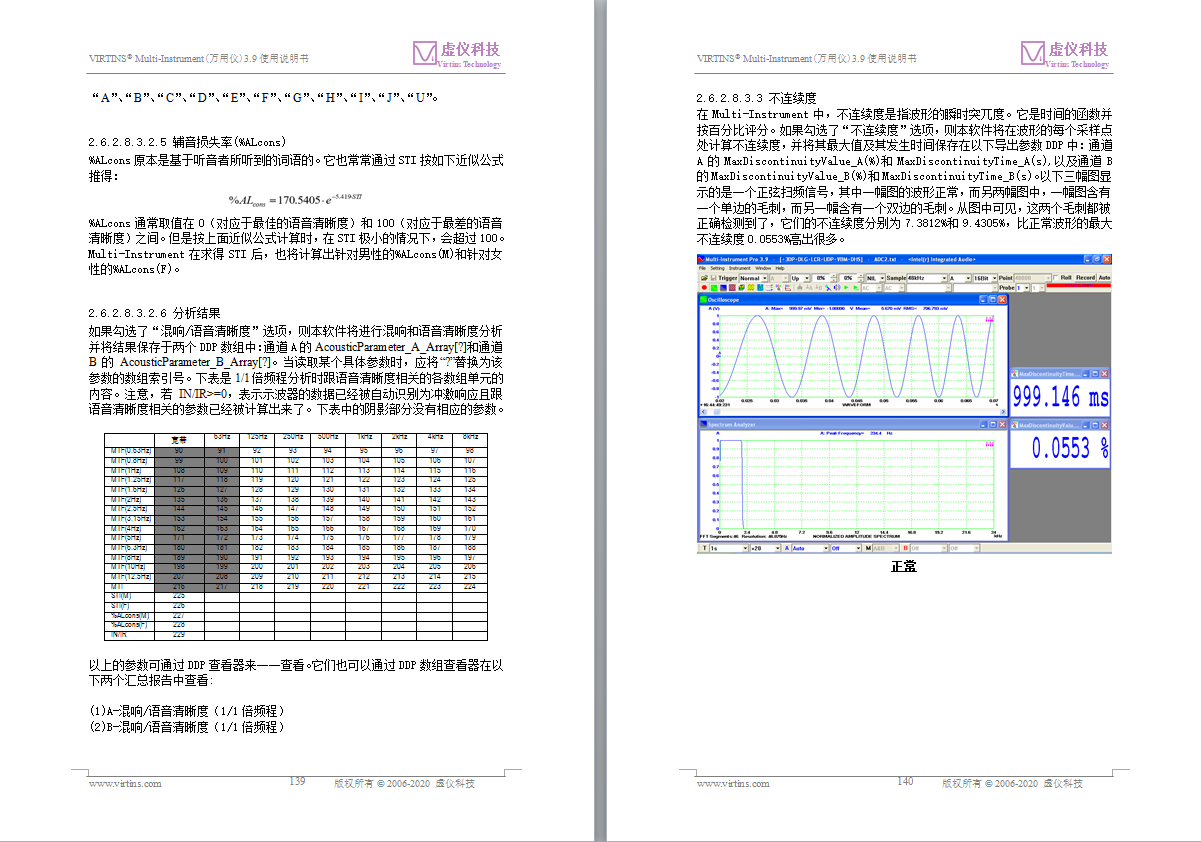Click the Auto button next to Record
Screen dimensions: 1201x842
point(1104,278)
